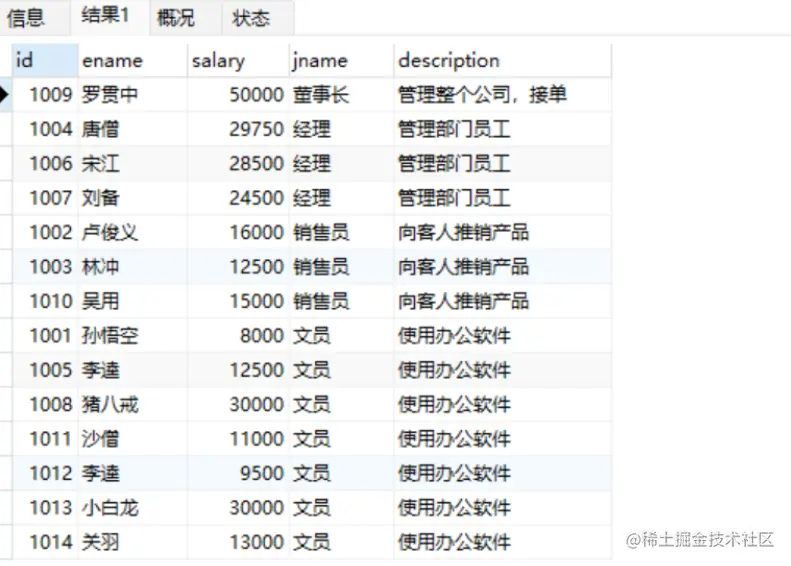
Task: Select id cell 1008
Action: [45, 404]
